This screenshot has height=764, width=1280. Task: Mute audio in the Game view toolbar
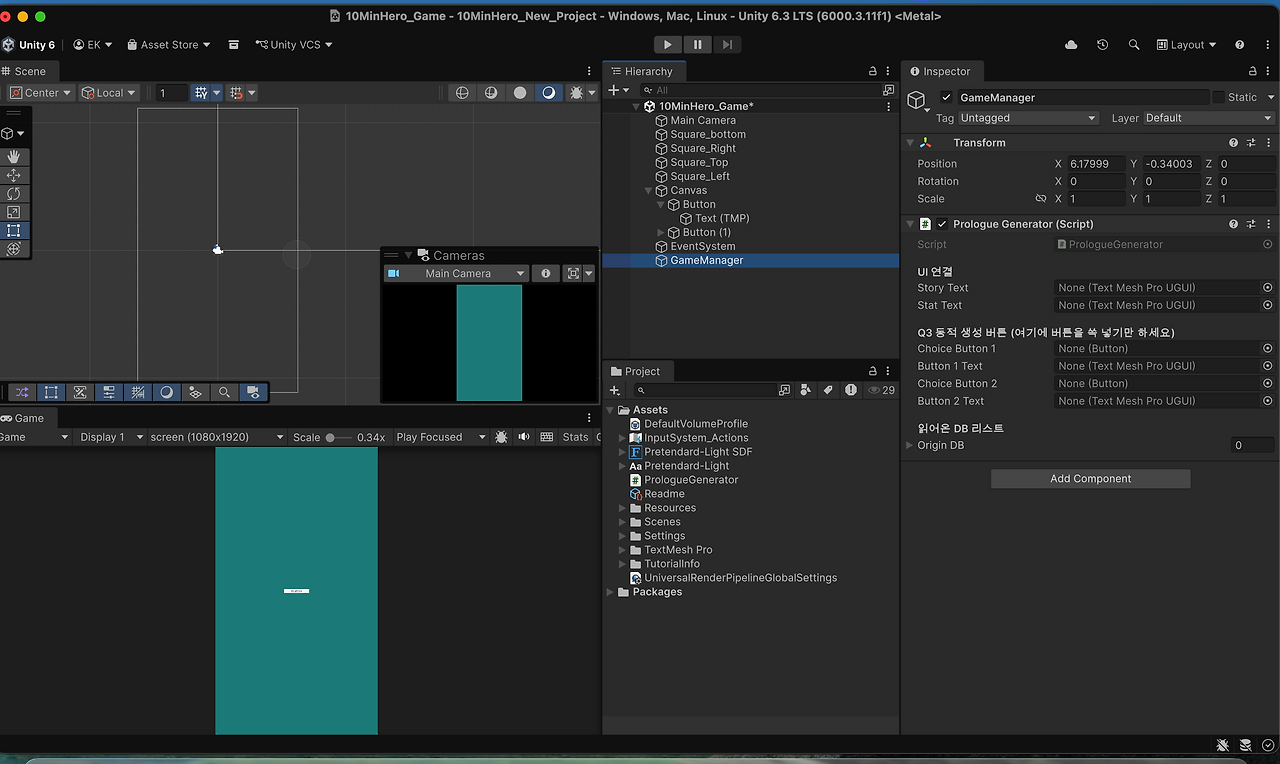pos(525,437)
